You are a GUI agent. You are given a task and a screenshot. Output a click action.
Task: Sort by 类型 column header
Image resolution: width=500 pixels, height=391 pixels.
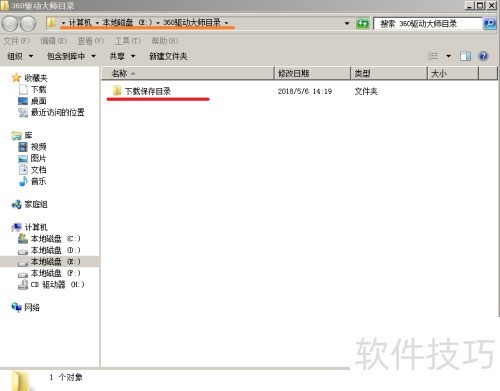pyautogui.click(x=389, y=73)
